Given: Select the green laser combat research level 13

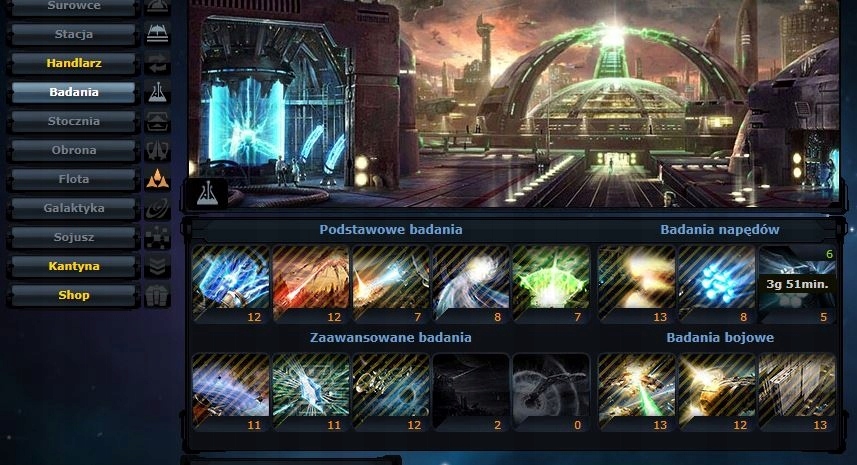Looking at the screenshot, I should tap(636, 392).
